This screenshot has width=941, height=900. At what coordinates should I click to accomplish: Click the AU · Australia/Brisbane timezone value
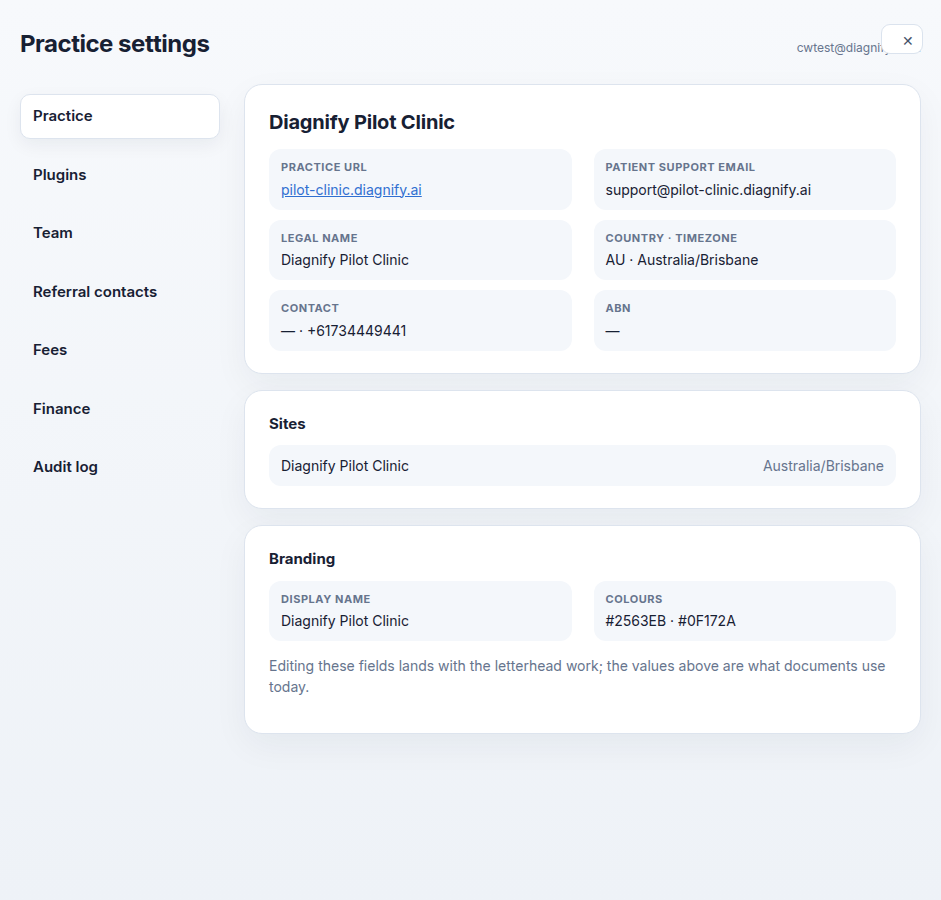click(681, 260)
